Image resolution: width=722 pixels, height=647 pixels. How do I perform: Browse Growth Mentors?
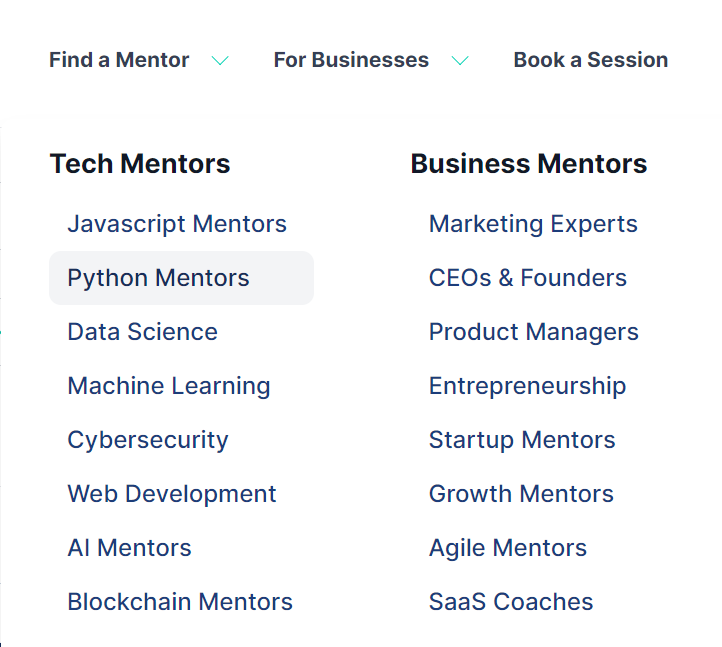coord(521,494)
